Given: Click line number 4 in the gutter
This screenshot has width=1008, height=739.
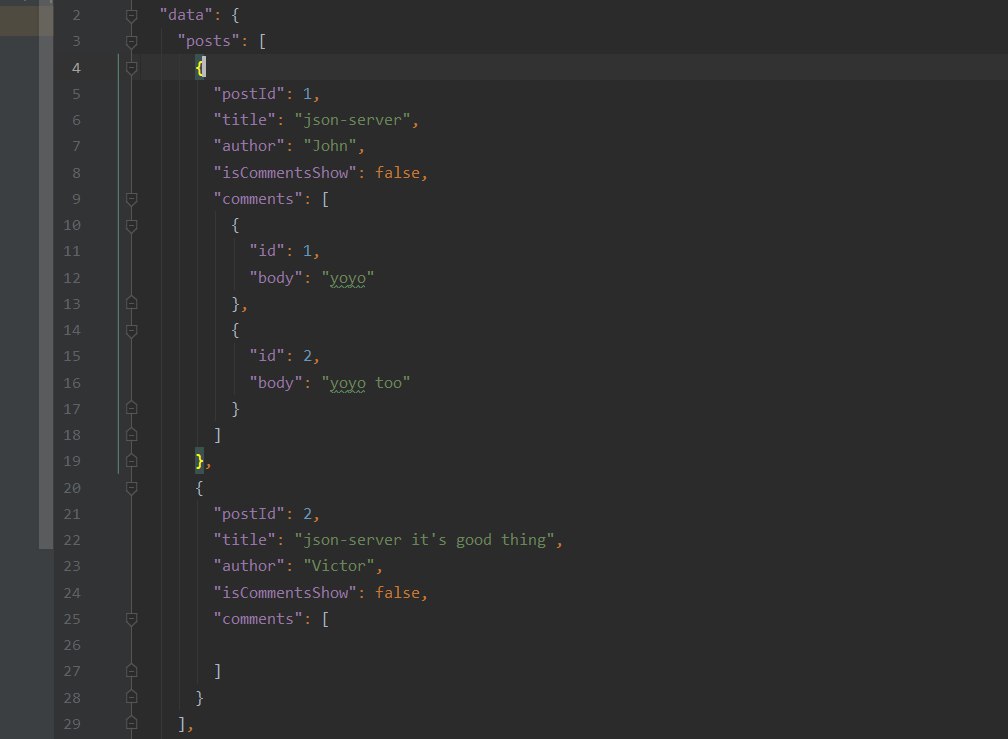Looking at the screenshot, I should [x=76, y=68].
